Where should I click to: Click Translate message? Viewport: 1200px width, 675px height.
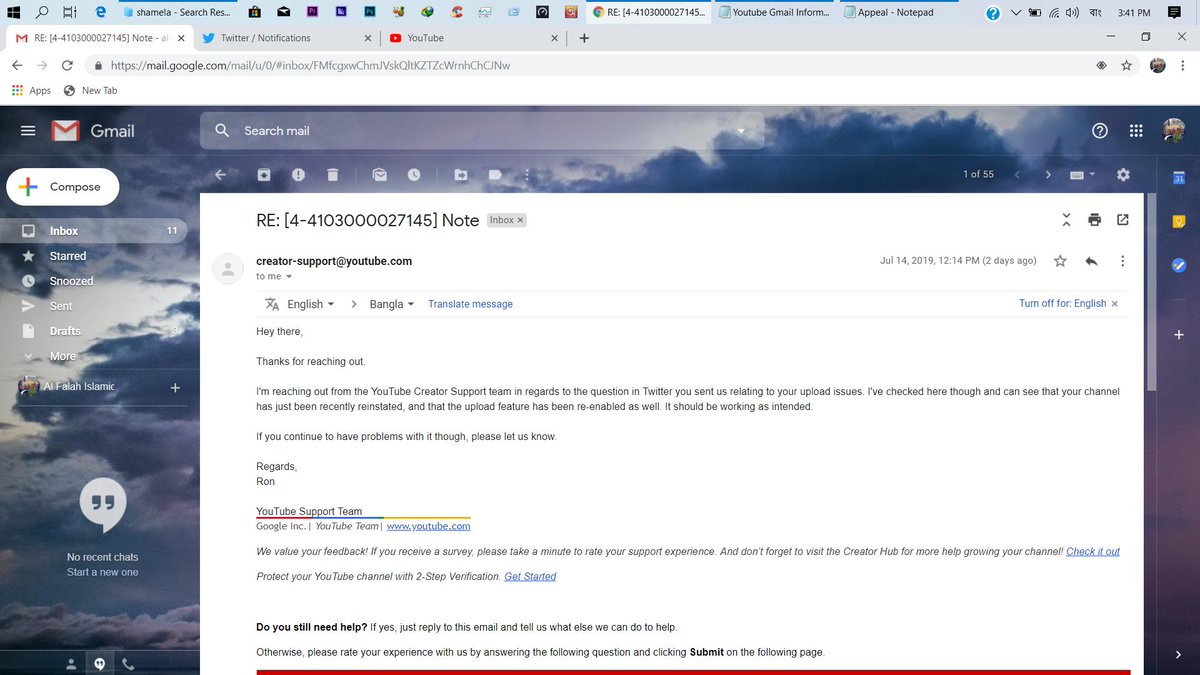tap(470, 304)
